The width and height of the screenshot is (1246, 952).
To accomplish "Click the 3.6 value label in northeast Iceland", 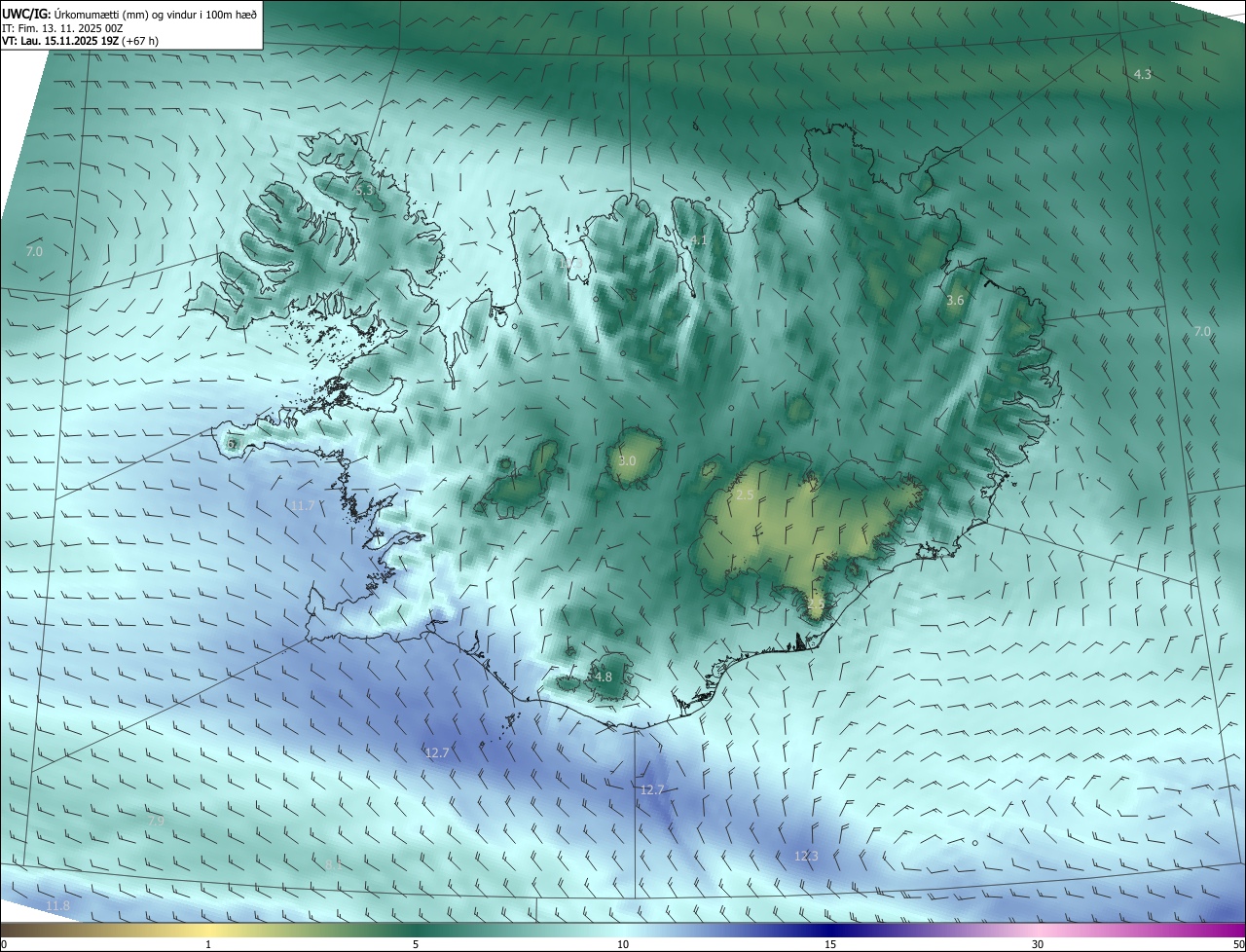I will coord(955,301).
